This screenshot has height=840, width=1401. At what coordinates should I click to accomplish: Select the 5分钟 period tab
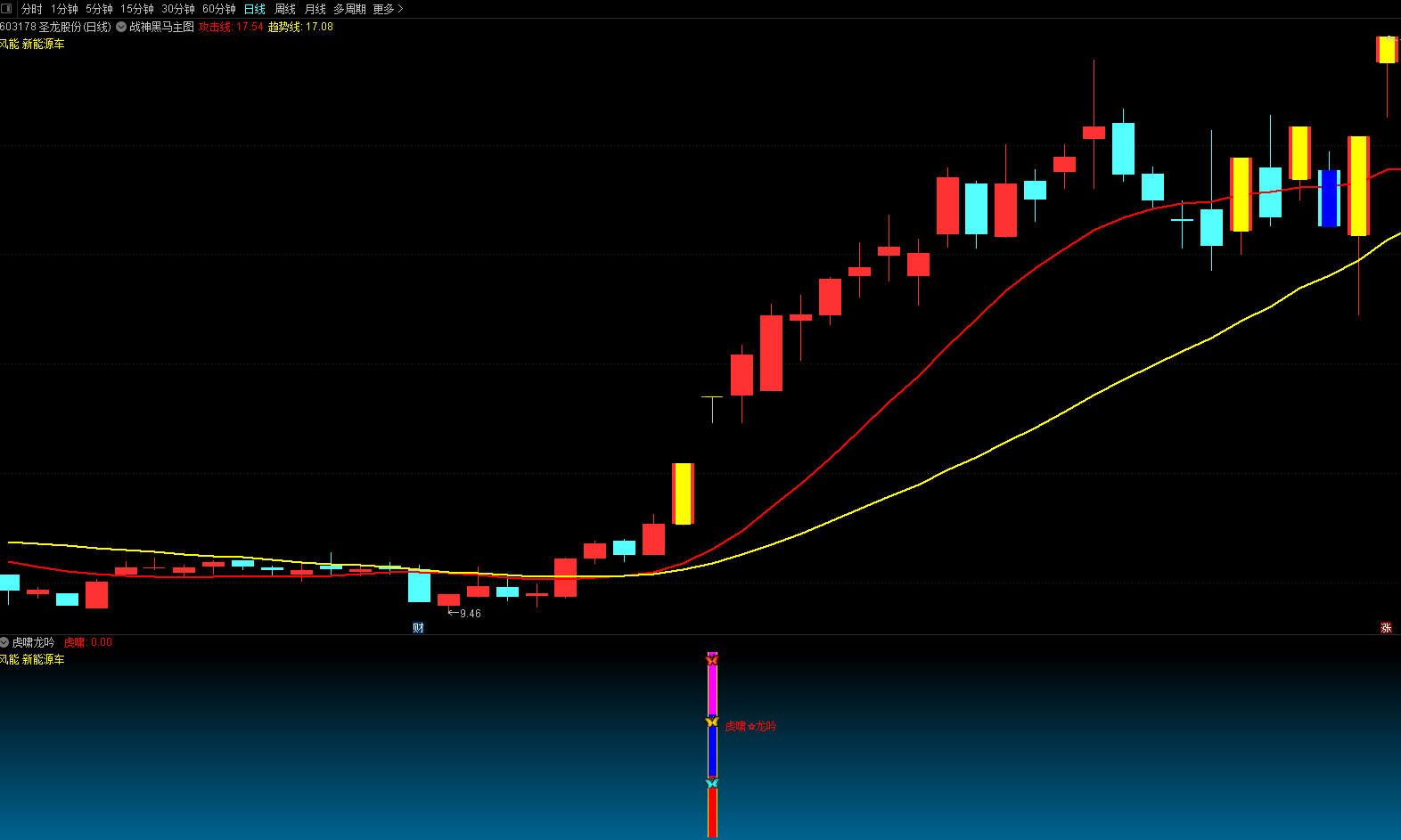tap(99, 9)
